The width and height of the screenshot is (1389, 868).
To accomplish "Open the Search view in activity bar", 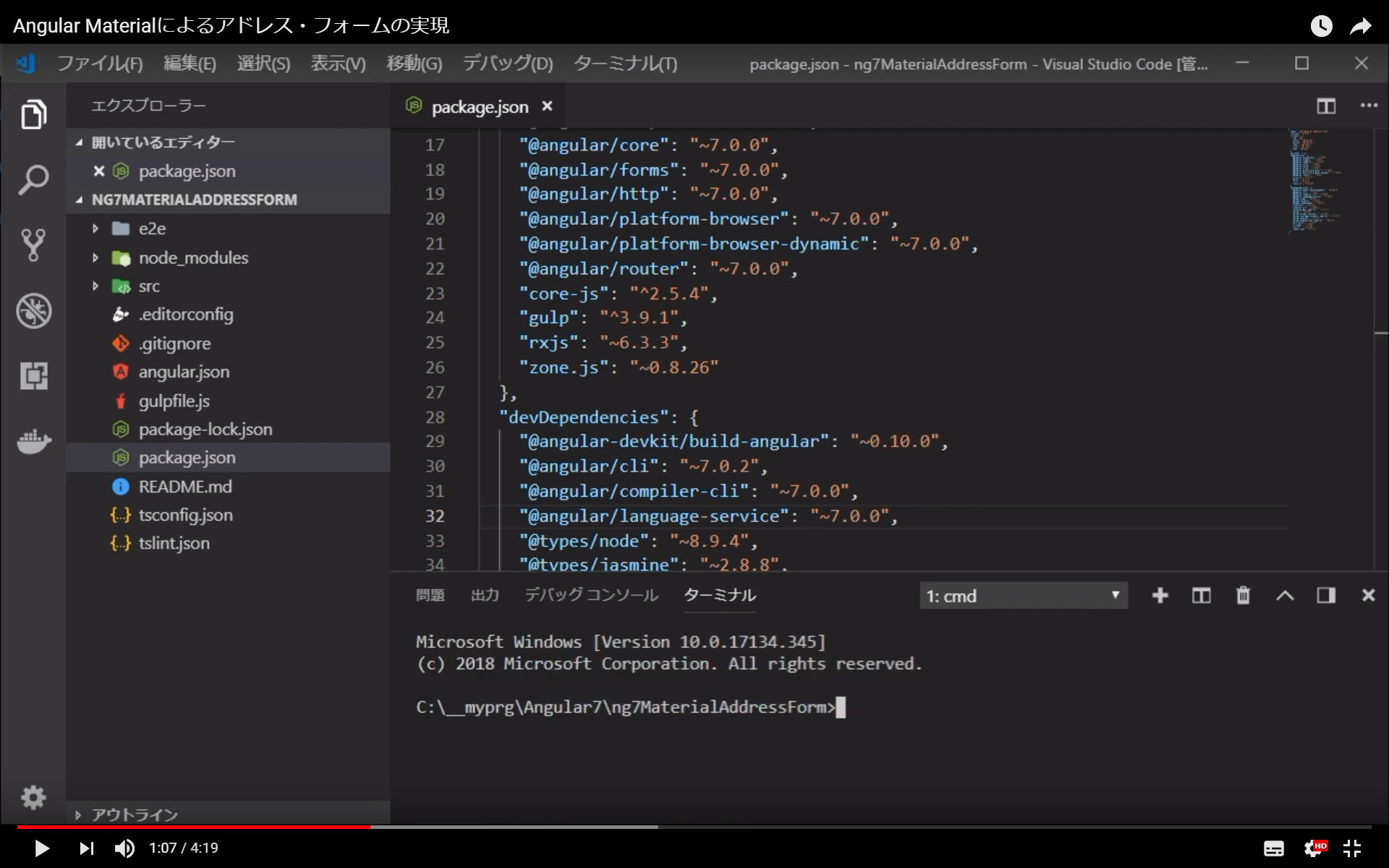I will (33, 179).
